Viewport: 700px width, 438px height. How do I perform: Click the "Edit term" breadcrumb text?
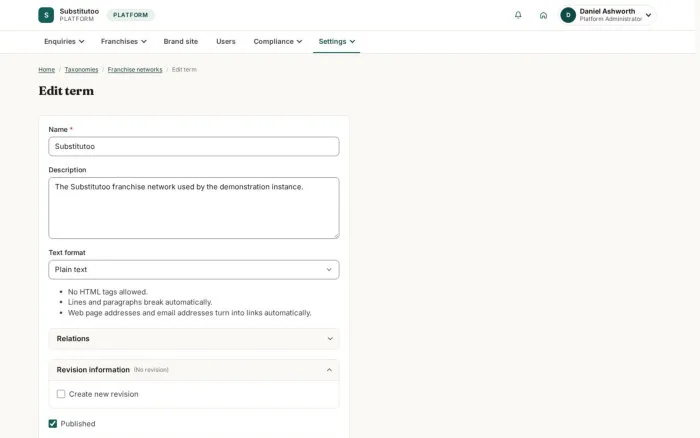(x=184, y=70)
